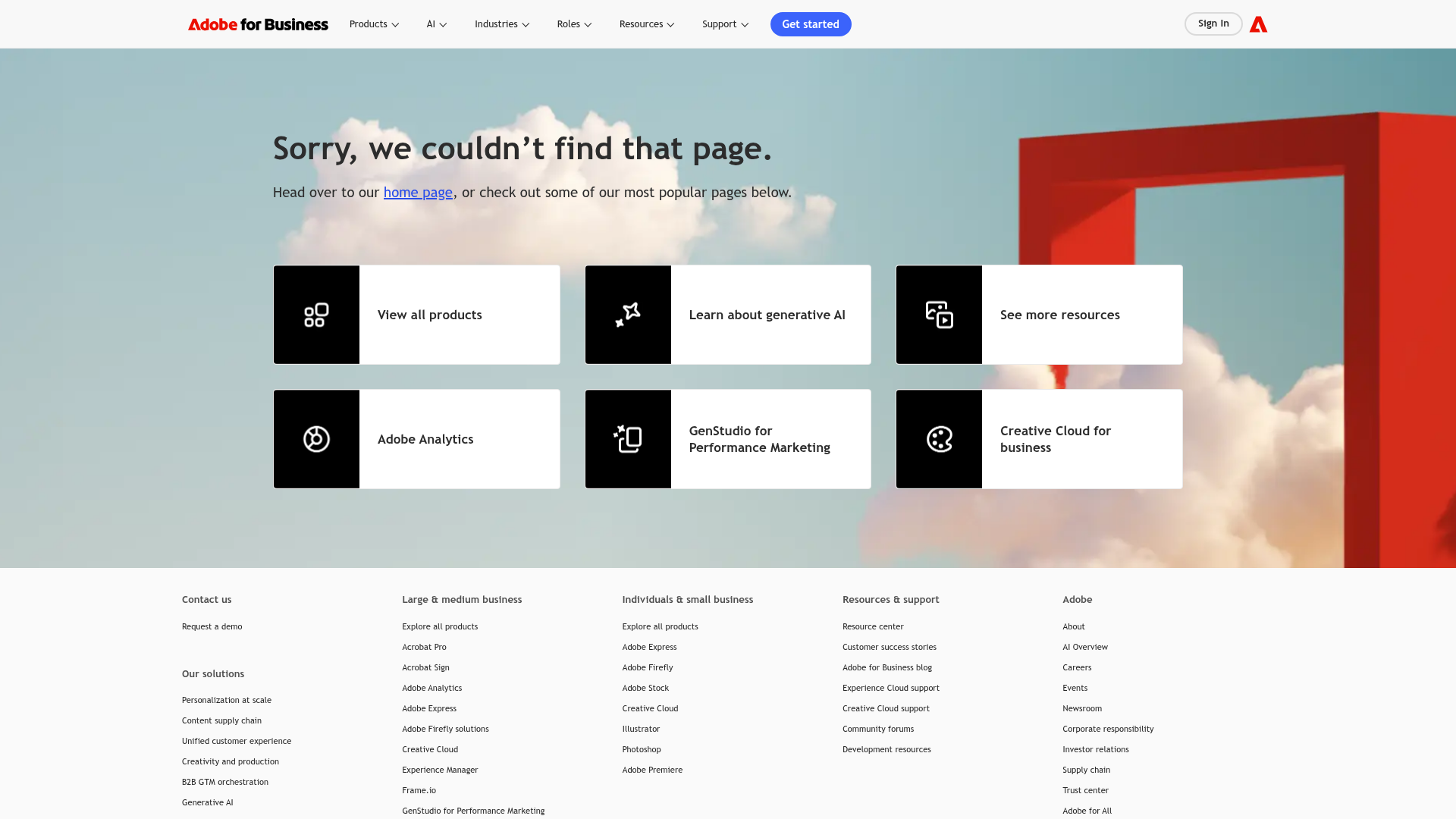Open the Support dropdown
This screenshot has height=819, width=1456.
coord(724,24)
